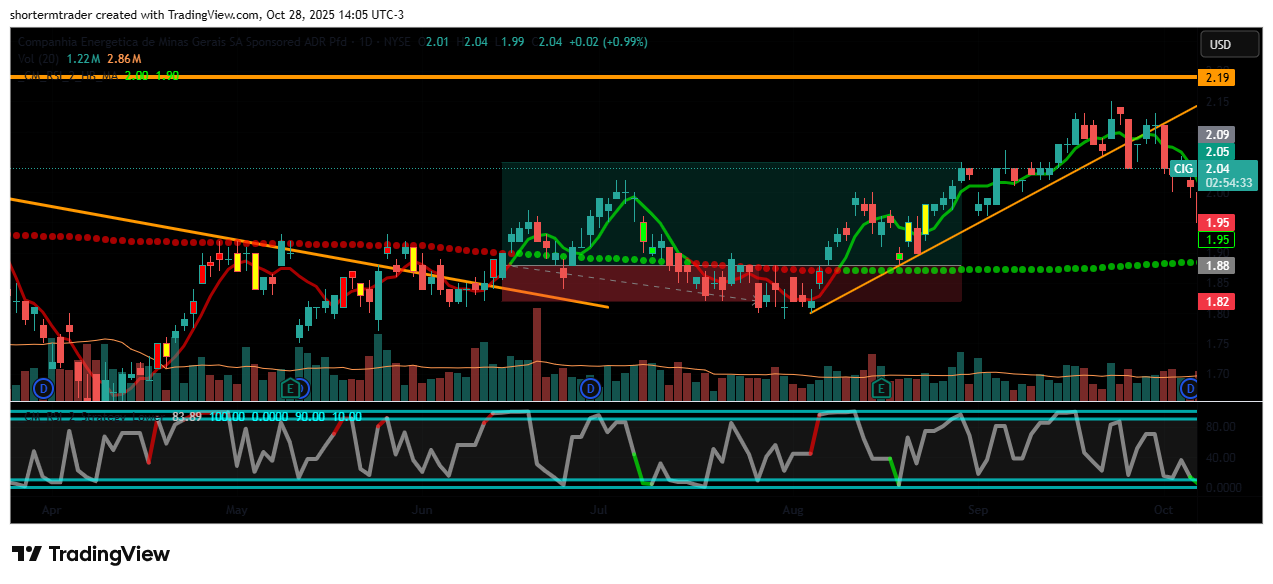Click the dividend D marker near April
The height and width of the screenshot is (584, 1273).
pyautogui.click(x=43, y=387)
